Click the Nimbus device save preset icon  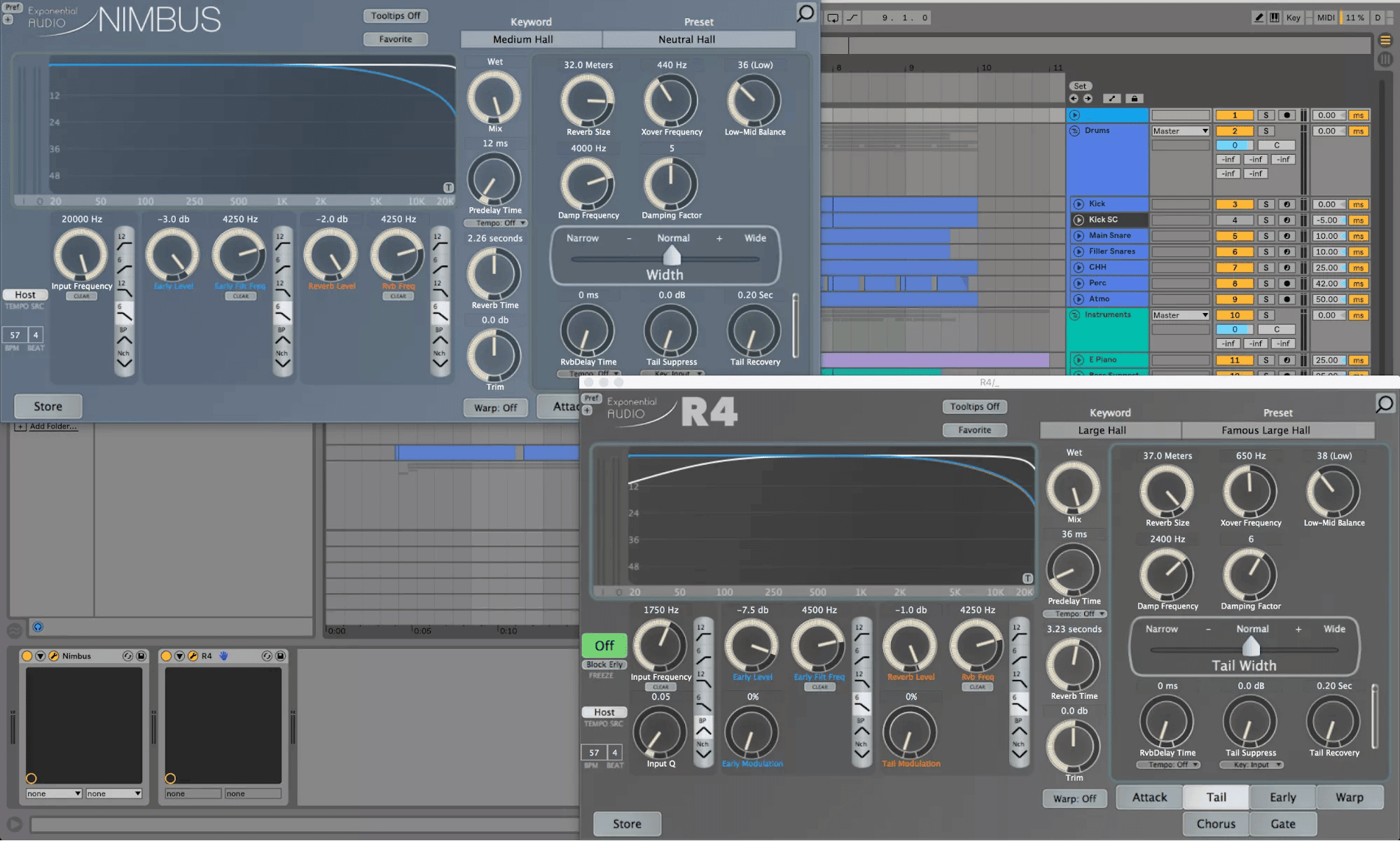click(x=141, y=656)
